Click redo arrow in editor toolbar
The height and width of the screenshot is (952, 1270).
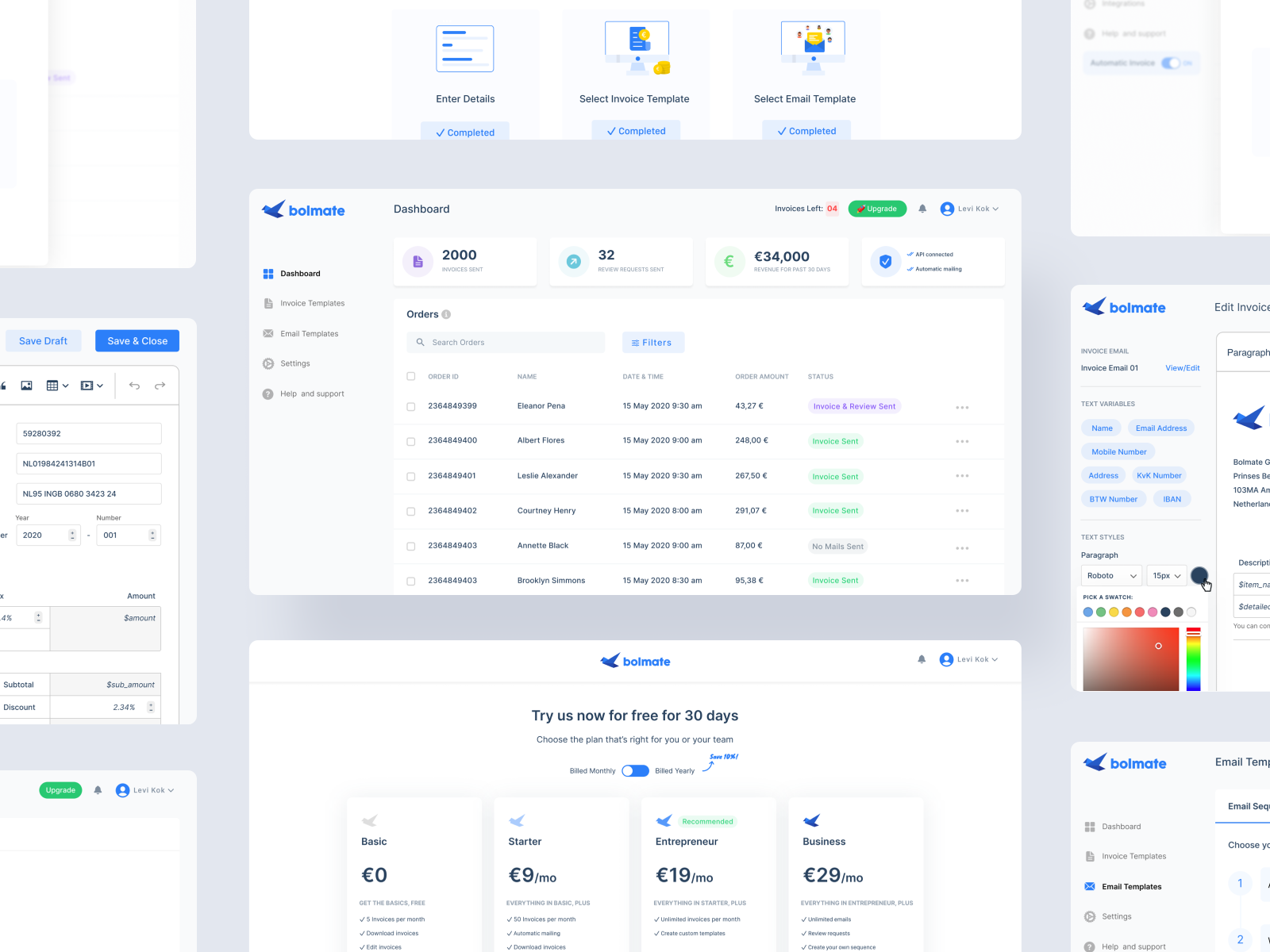coord(160,386)
